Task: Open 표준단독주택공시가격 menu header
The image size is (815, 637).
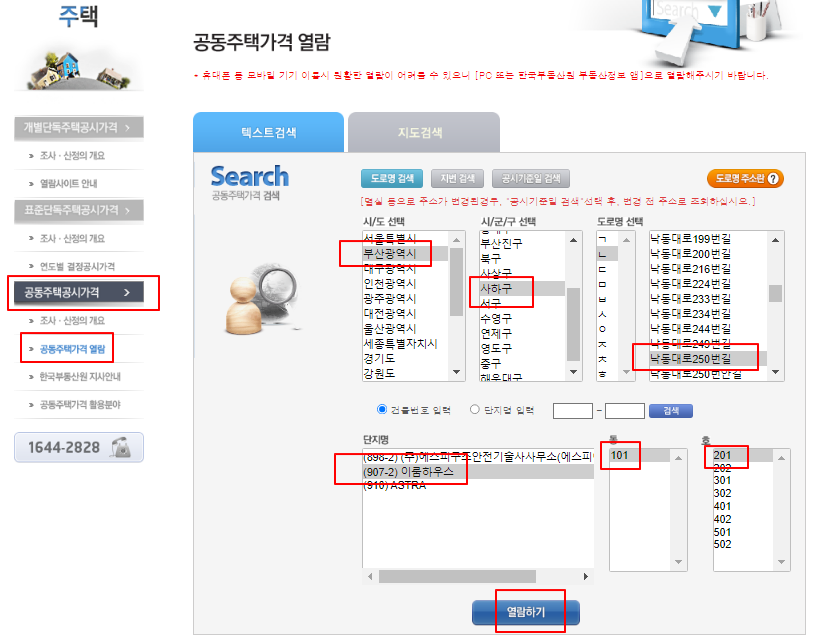Action: tap(79, 210)
